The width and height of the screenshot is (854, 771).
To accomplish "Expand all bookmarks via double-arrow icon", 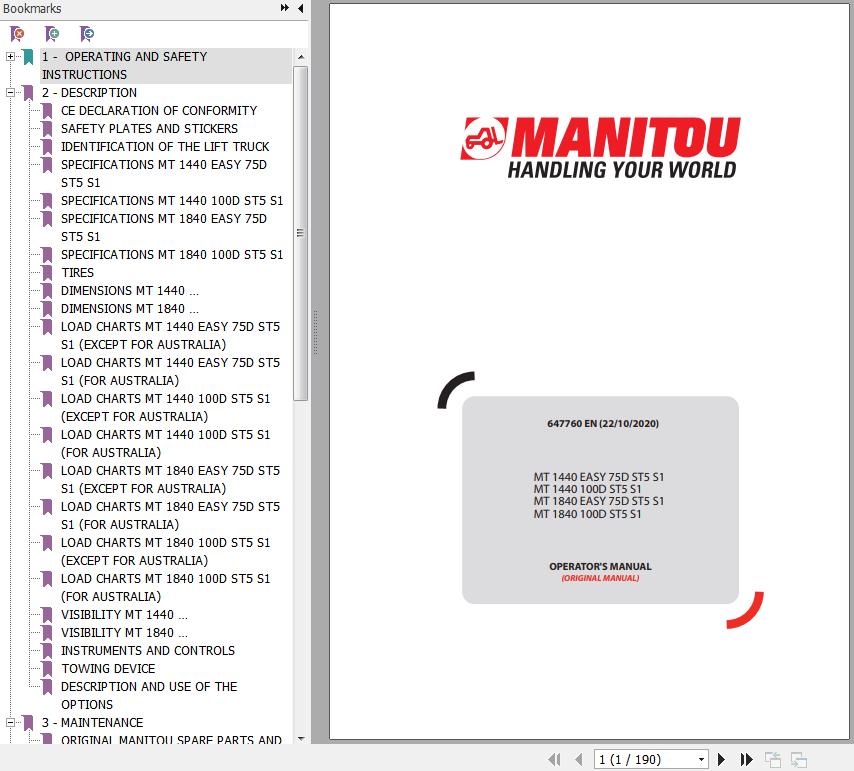I will point(284,8).
